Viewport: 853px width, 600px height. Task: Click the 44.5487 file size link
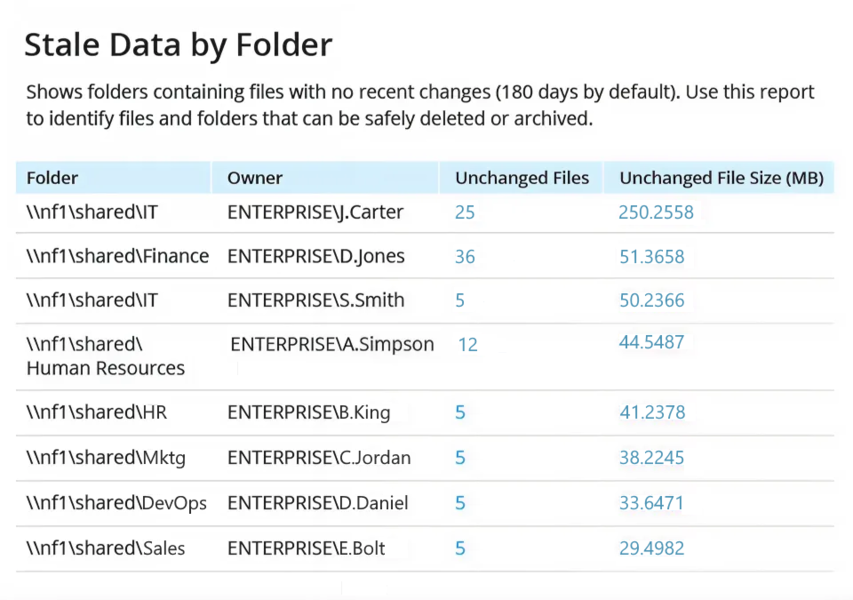click(651, 342)
